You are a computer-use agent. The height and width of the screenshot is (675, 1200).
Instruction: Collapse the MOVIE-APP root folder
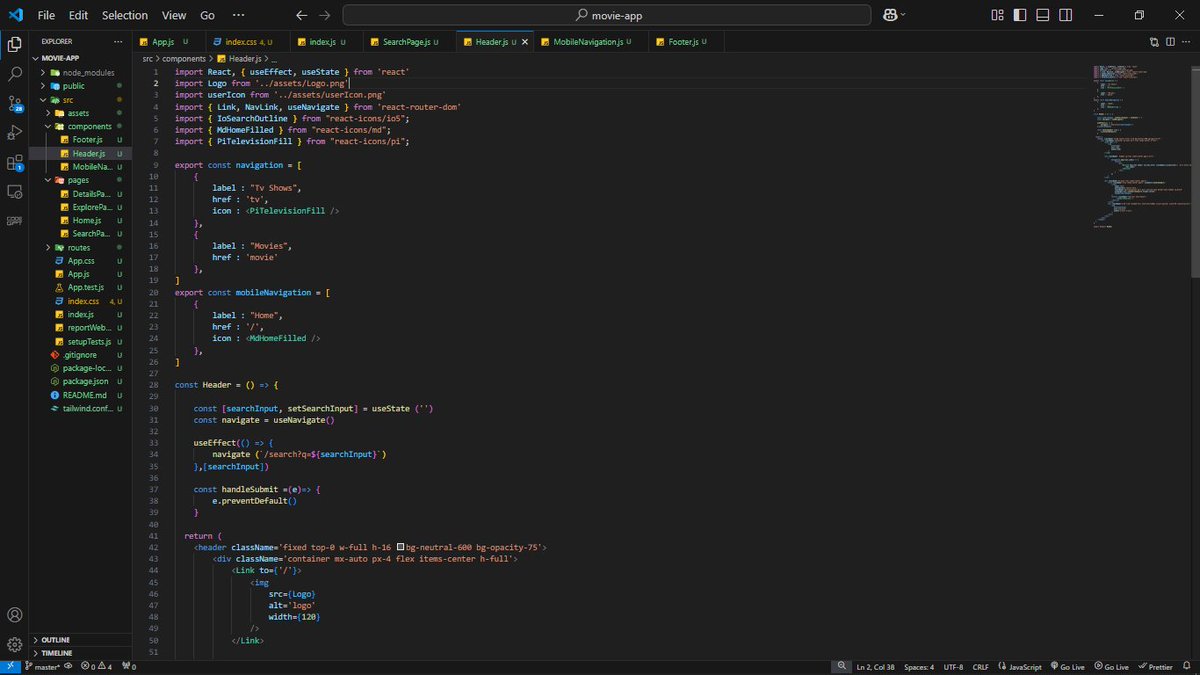[80, 58]
